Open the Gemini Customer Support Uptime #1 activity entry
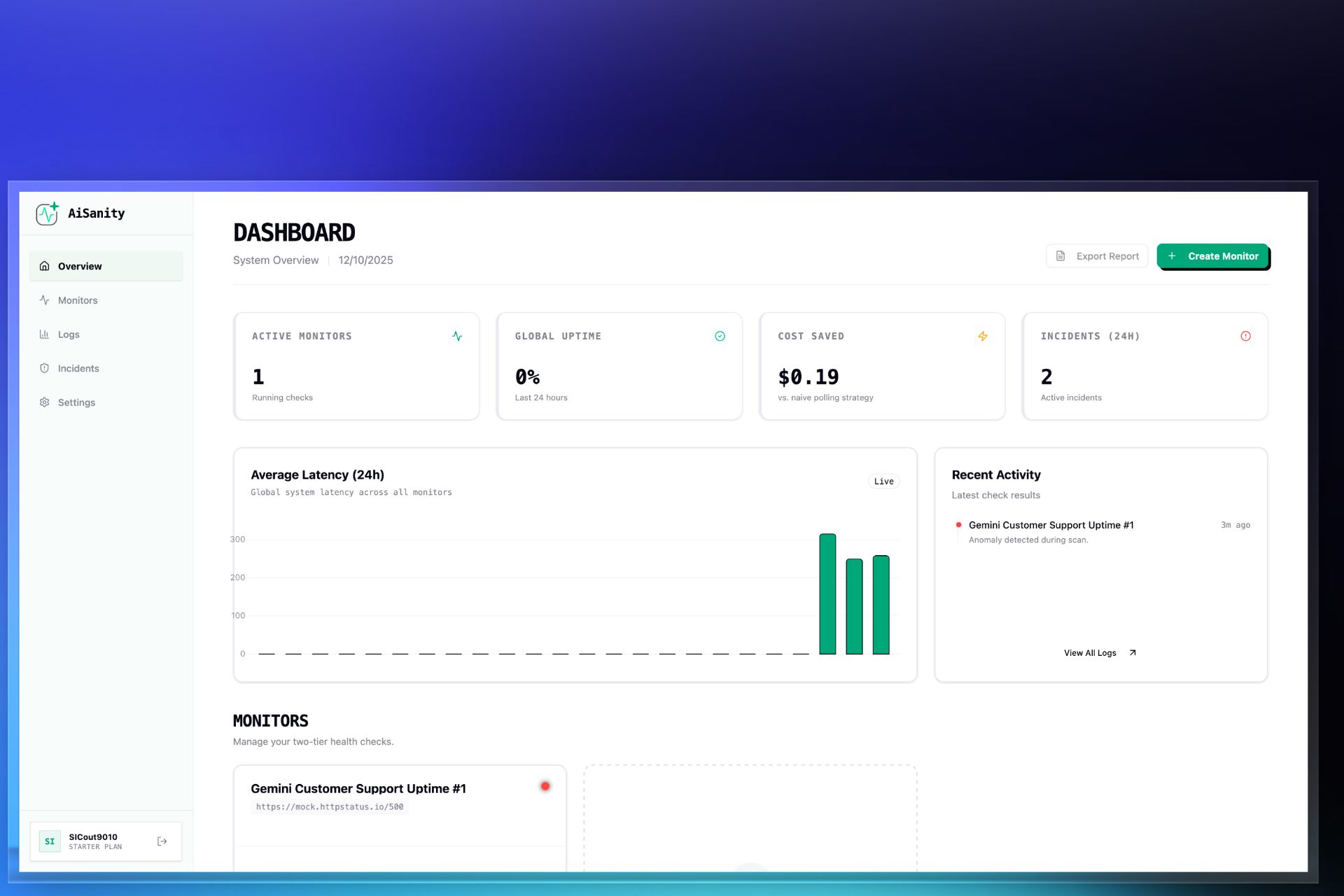Screen dimensions: 1344x896 click(x=1051, y=525)
